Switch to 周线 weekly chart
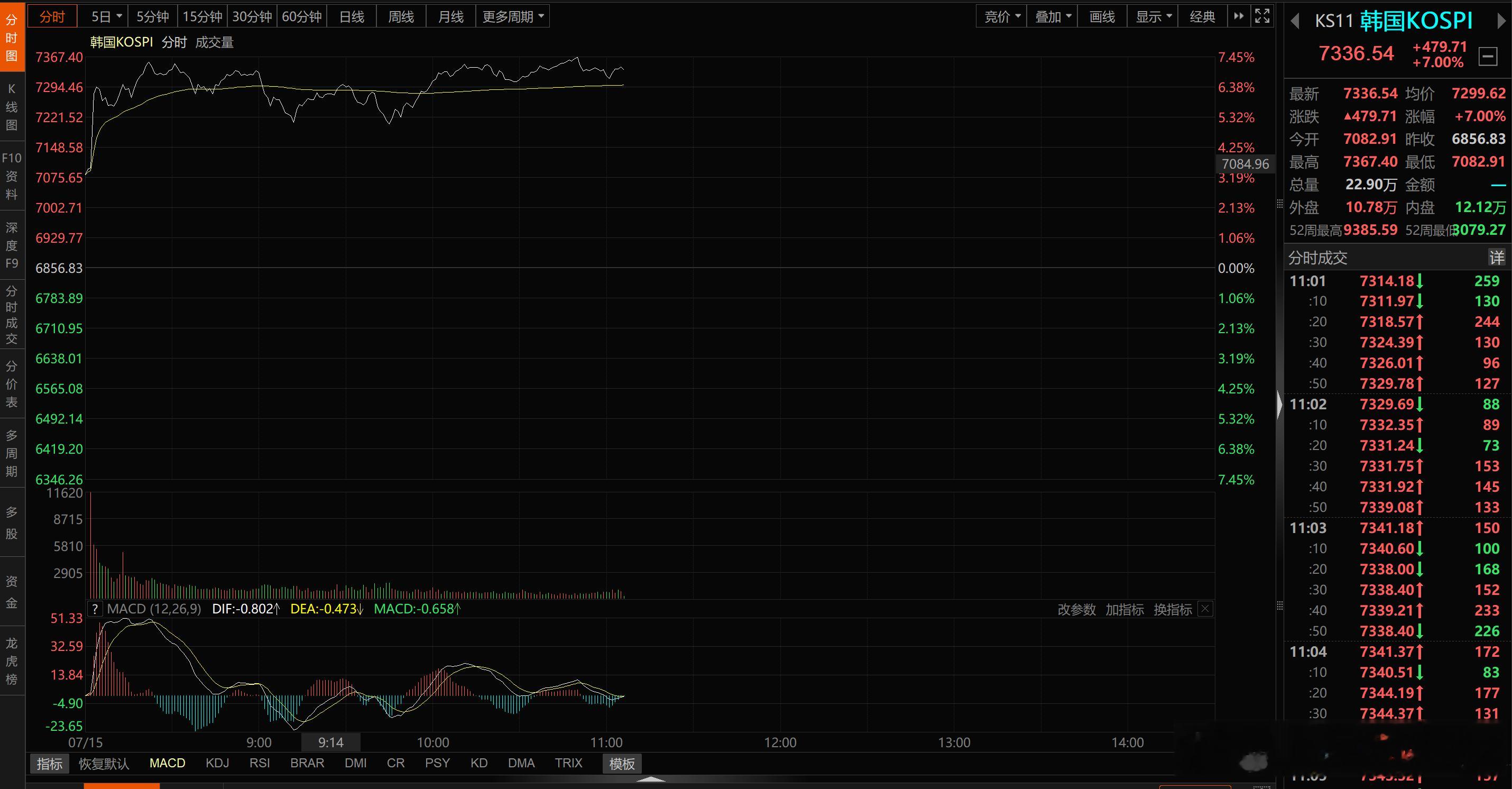Screen dimensions: 1512x789 (401, 16)
